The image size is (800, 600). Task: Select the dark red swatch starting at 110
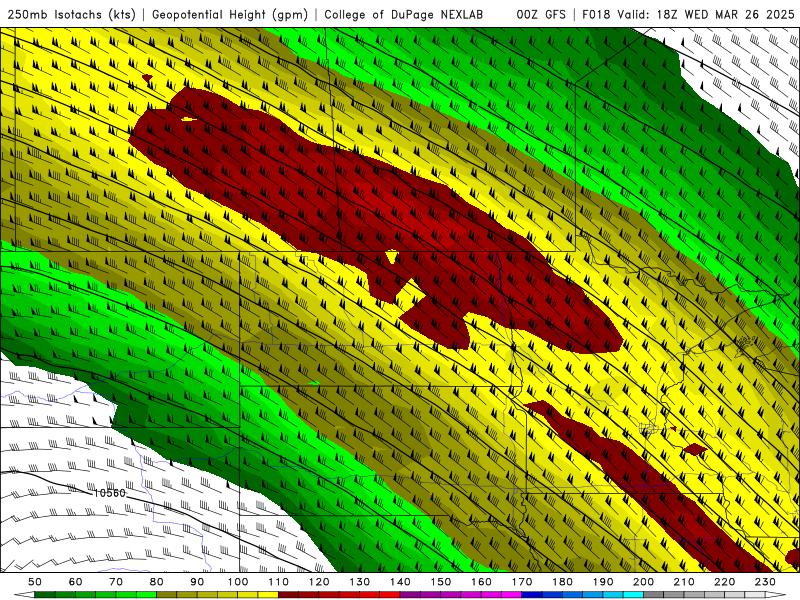288,595
